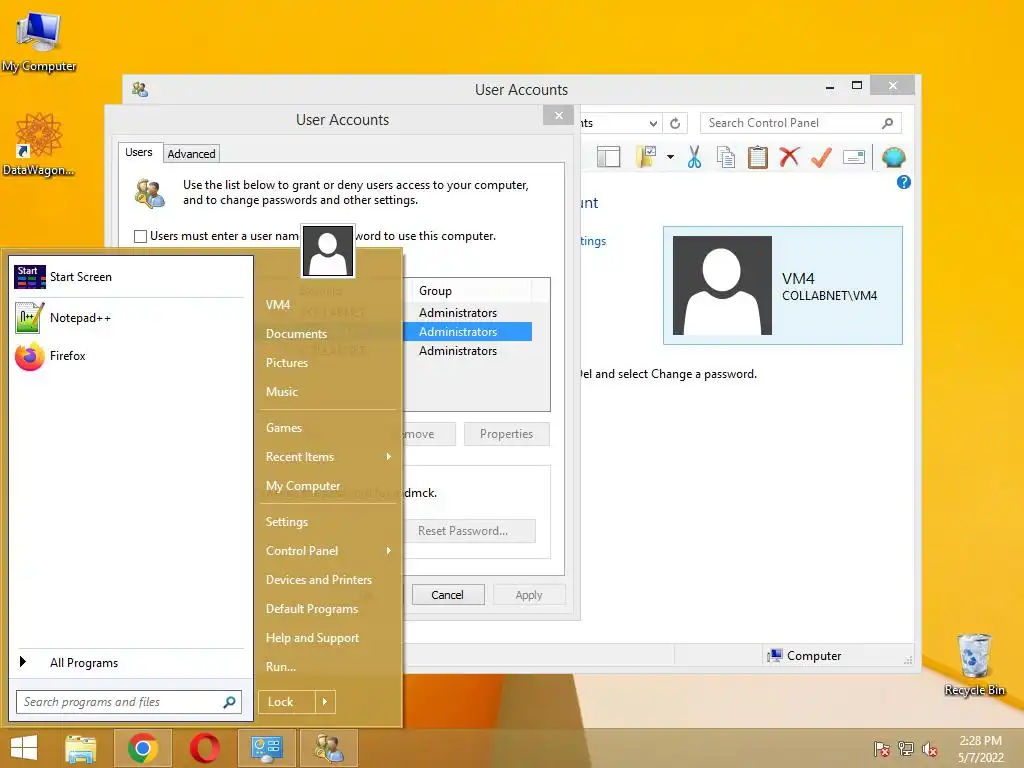Viewport: 1024px width, 768px height.
Task: Switch to Control Panel taskbar item
Action: pyautogui.click(x=266, y=748)
